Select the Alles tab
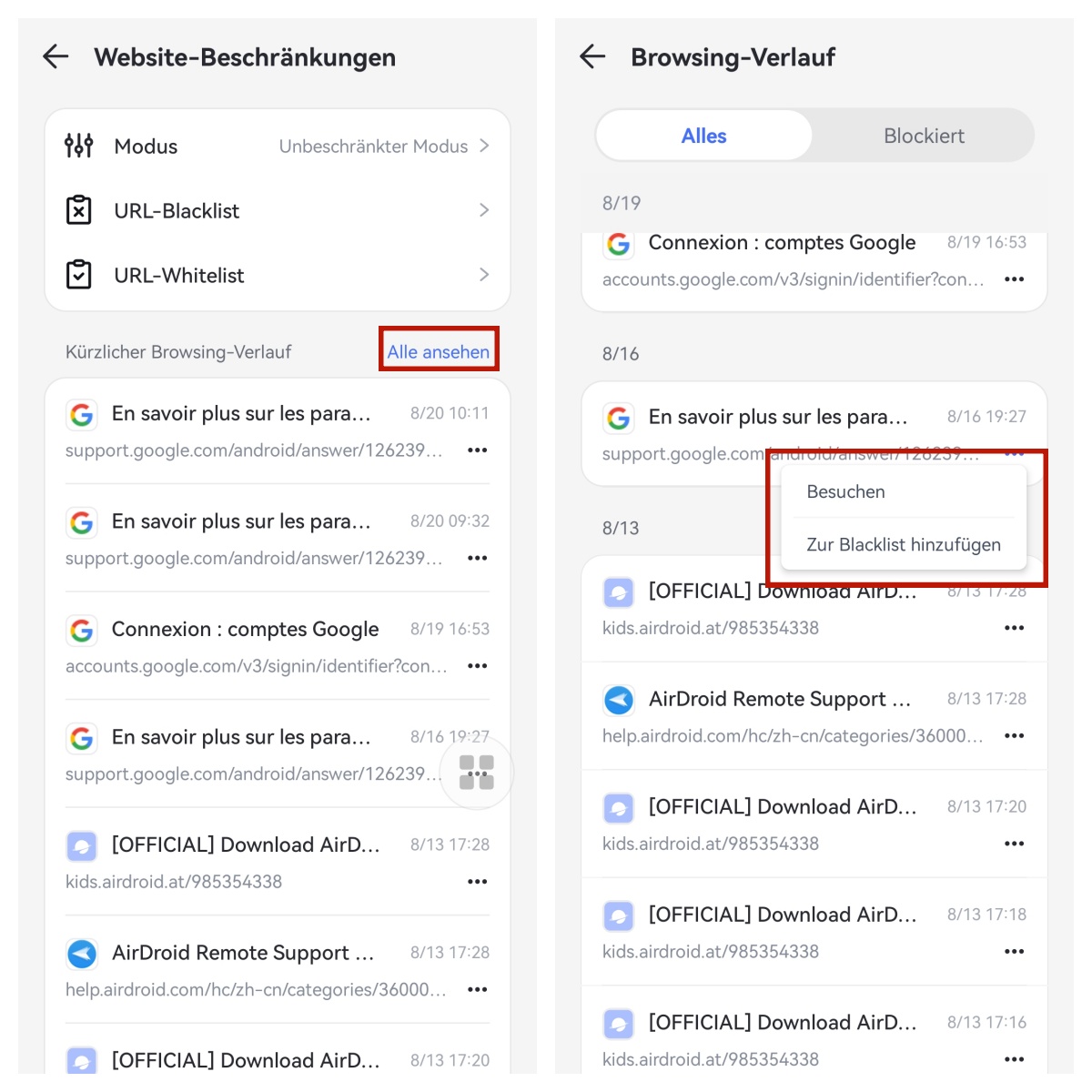 click(703, 136)
